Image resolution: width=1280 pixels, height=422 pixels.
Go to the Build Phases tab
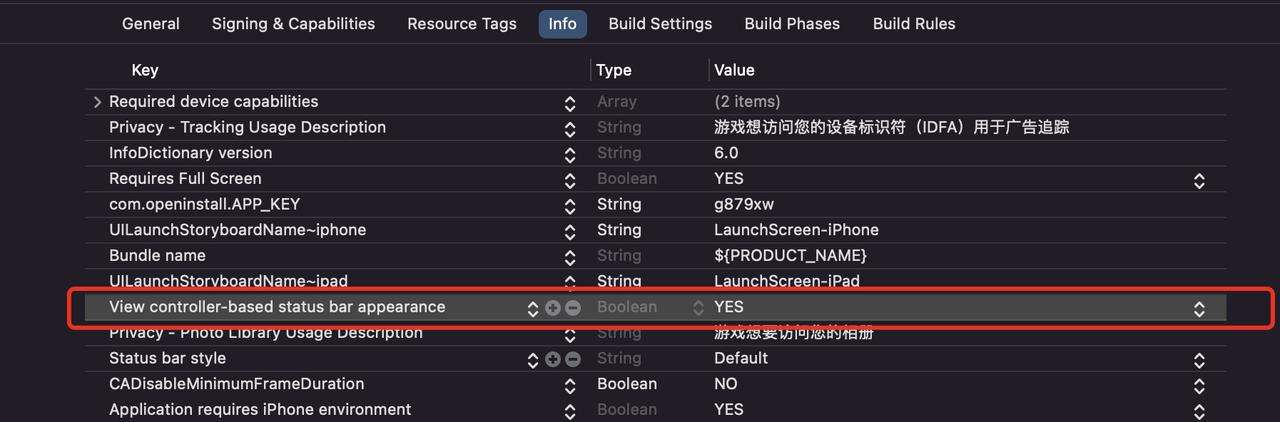[x=792, y=24]
